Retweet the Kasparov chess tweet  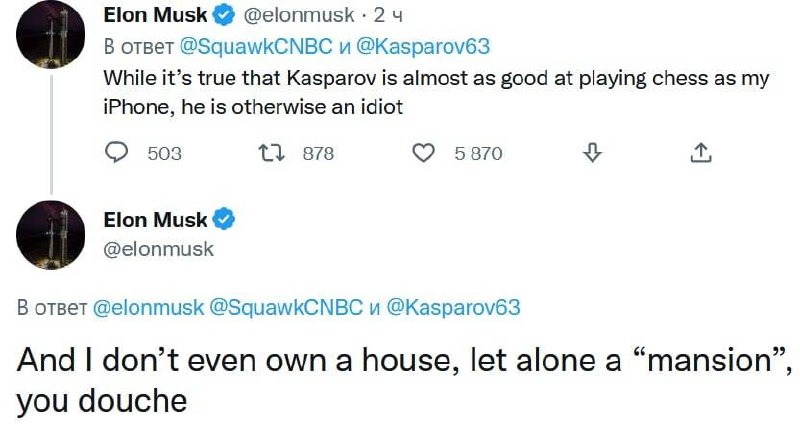click(268, 153)
